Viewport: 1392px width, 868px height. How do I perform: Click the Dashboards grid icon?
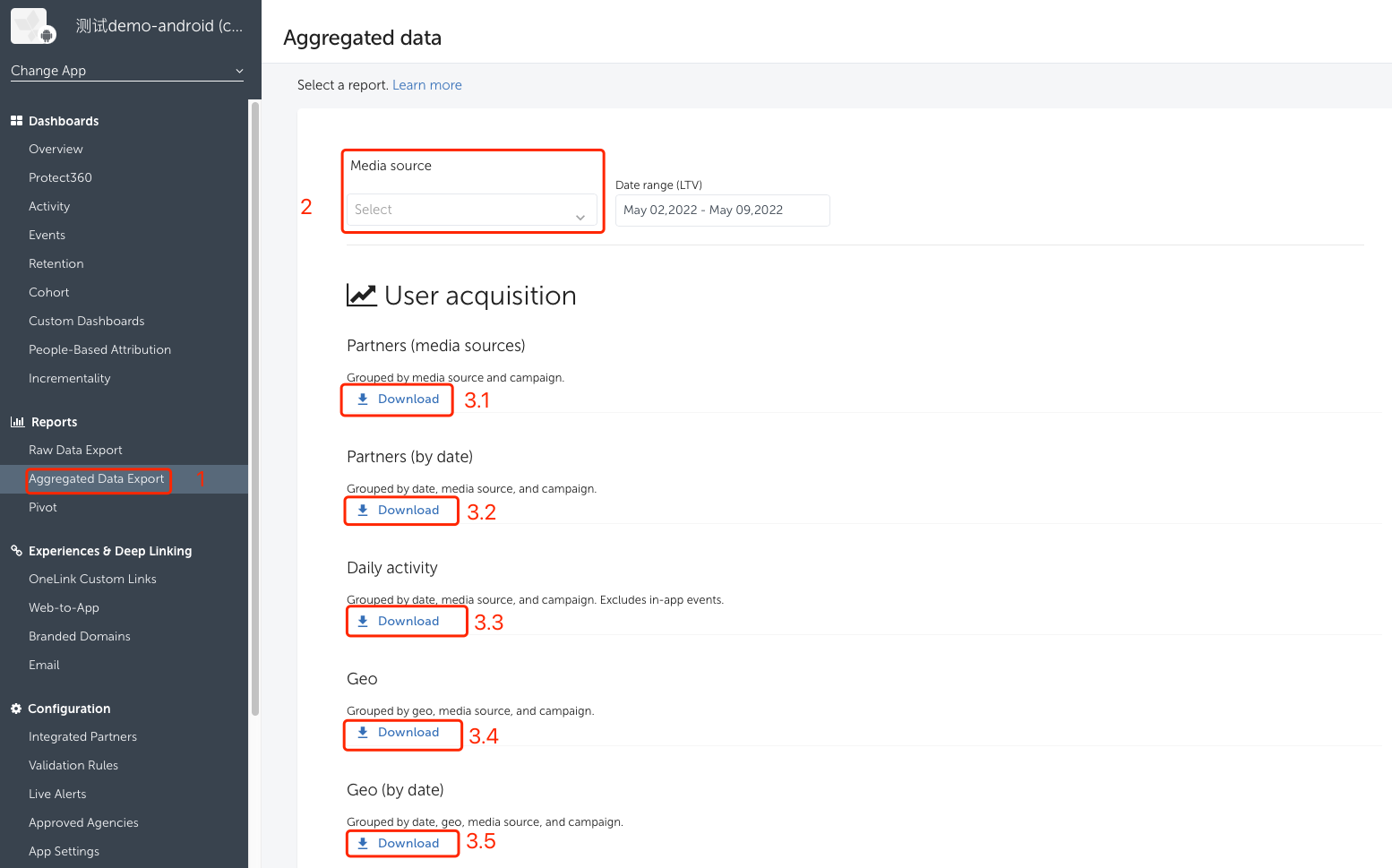point(16,121)
